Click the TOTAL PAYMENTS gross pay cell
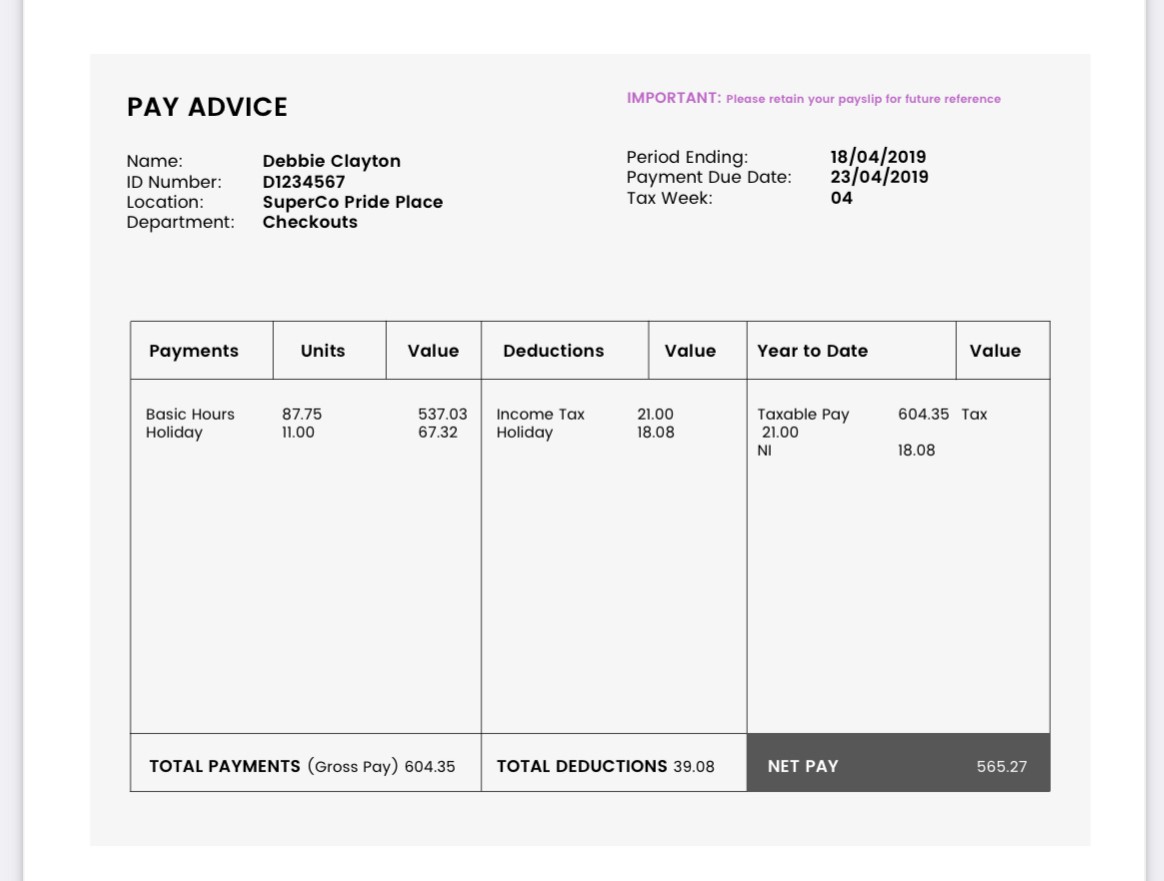 302,766
